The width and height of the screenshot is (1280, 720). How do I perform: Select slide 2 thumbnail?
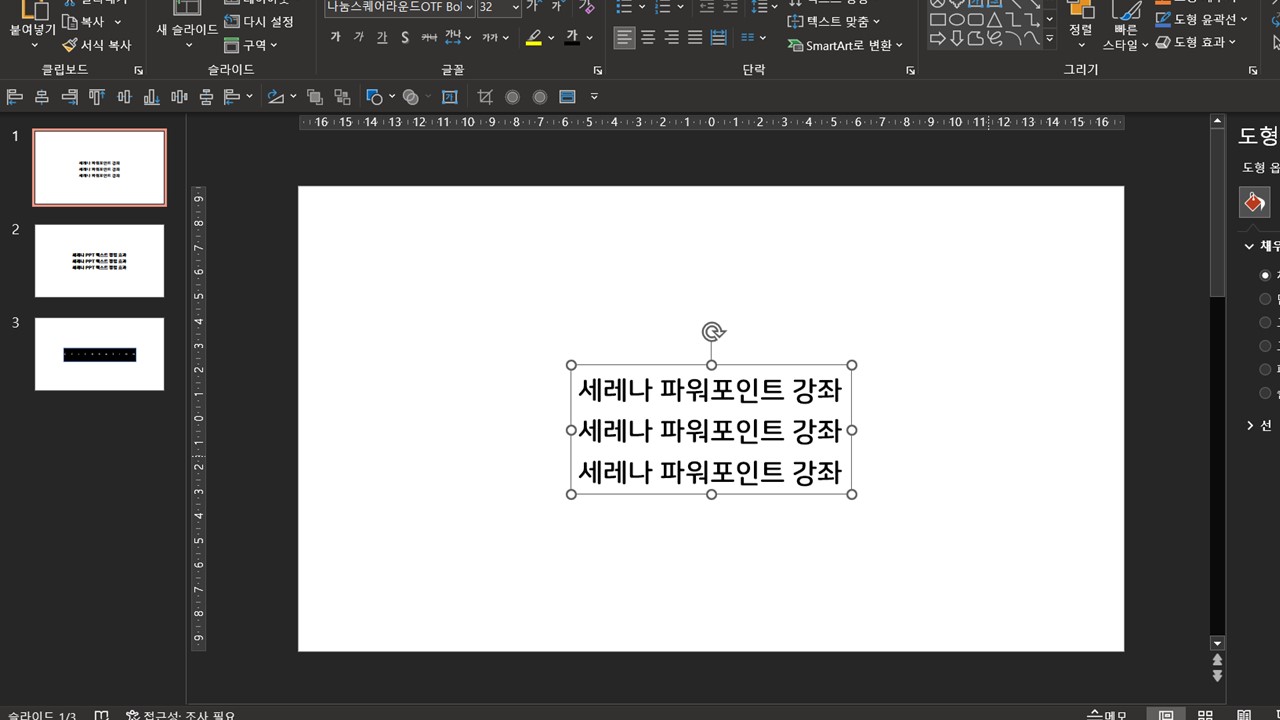pyautogui.click(x=100, y=260)
